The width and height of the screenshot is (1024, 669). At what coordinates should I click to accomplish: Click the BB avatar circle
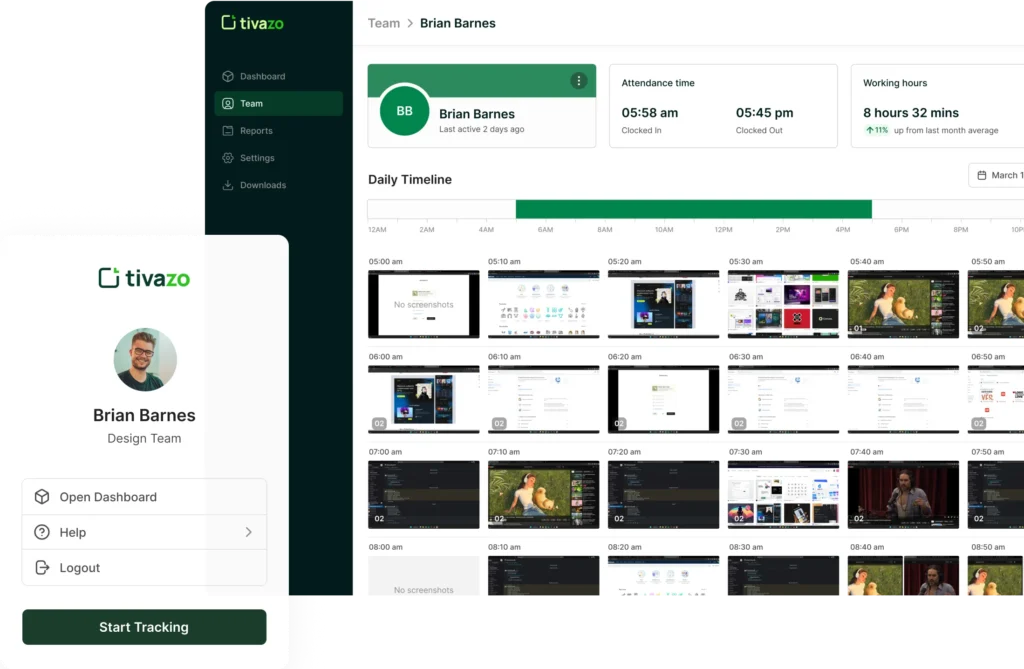tap(404, 111)
